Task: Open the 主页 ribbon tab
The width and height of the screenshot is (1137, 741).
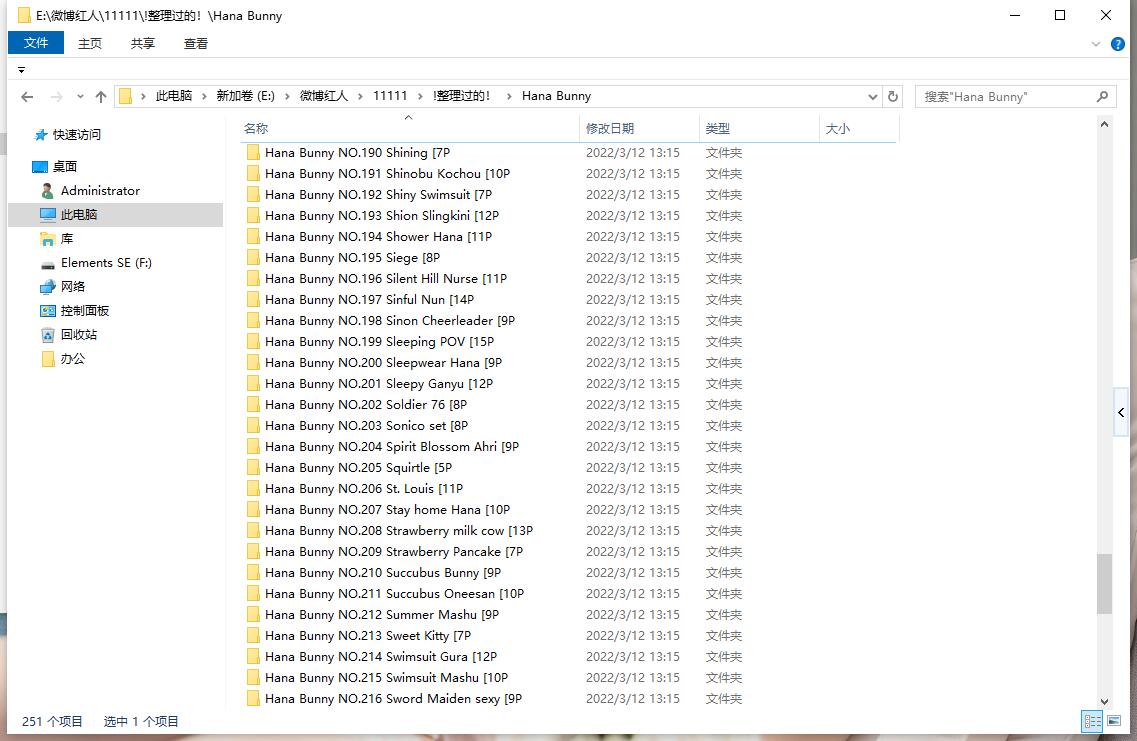Action: (x=90, y=44)
